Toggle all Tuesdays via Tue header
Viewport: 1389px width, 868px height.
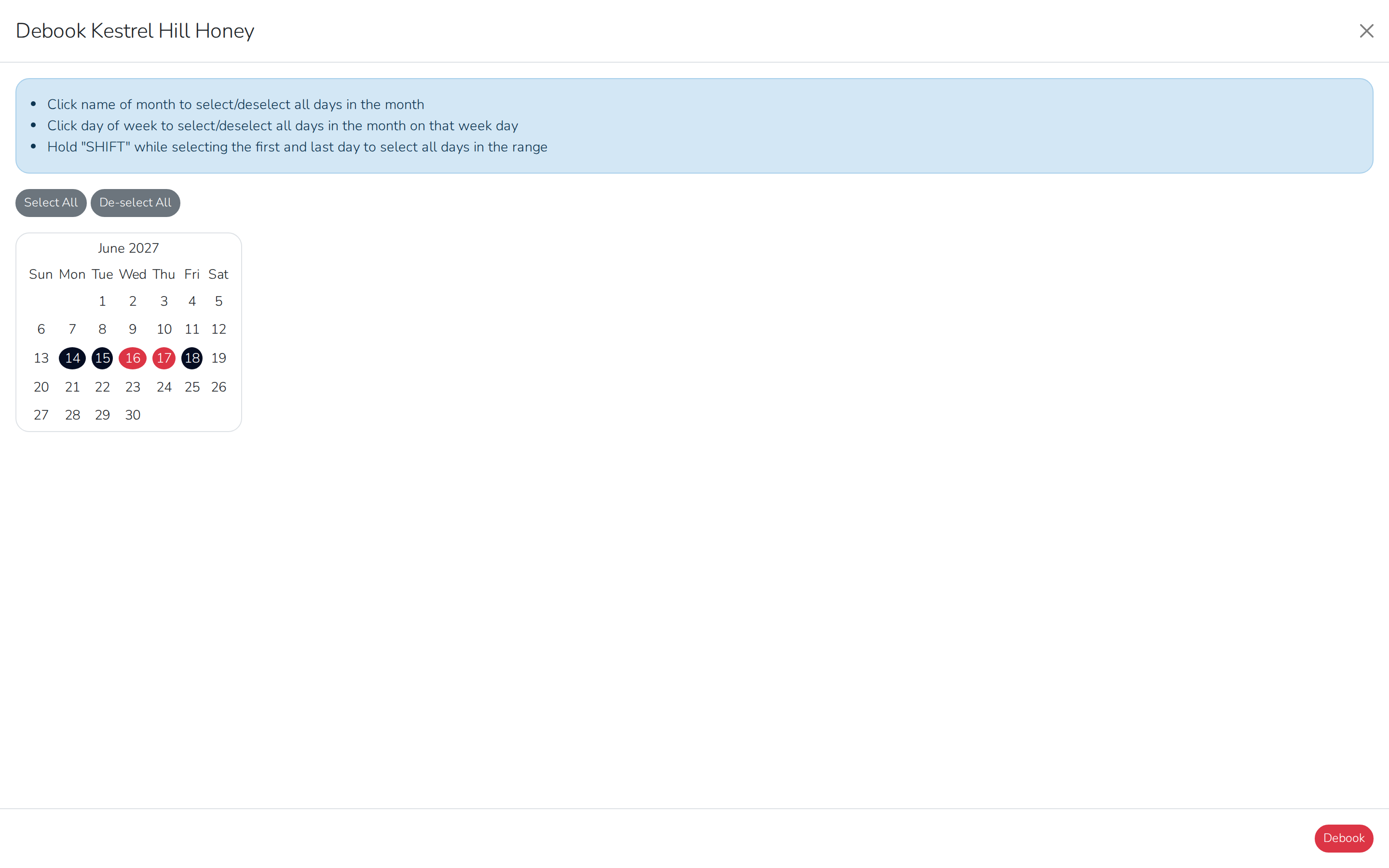click(102, 274)
